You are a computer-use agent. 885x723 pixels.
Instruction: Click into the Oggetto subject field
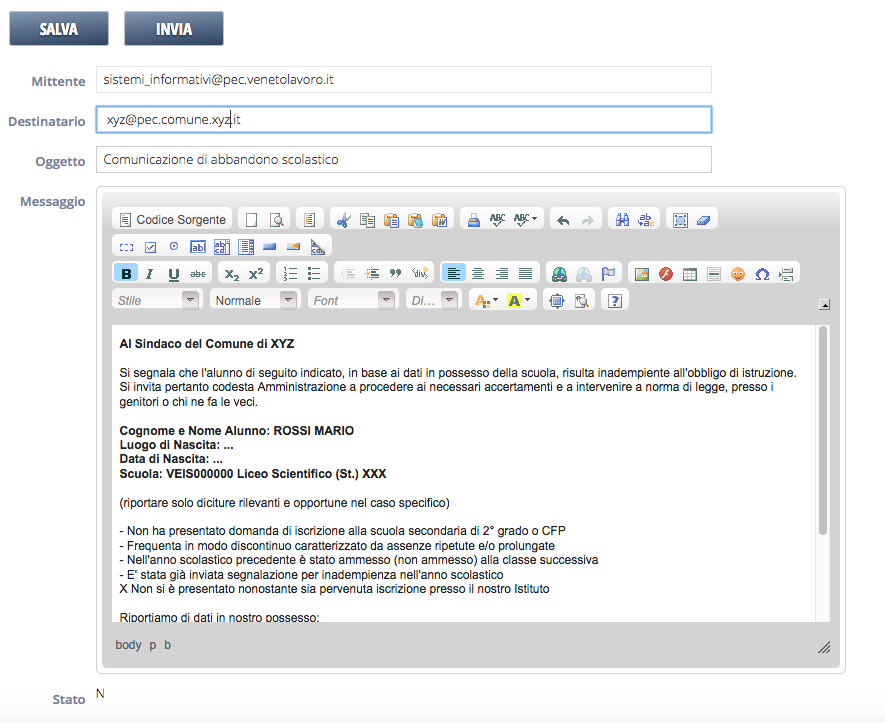403,160
